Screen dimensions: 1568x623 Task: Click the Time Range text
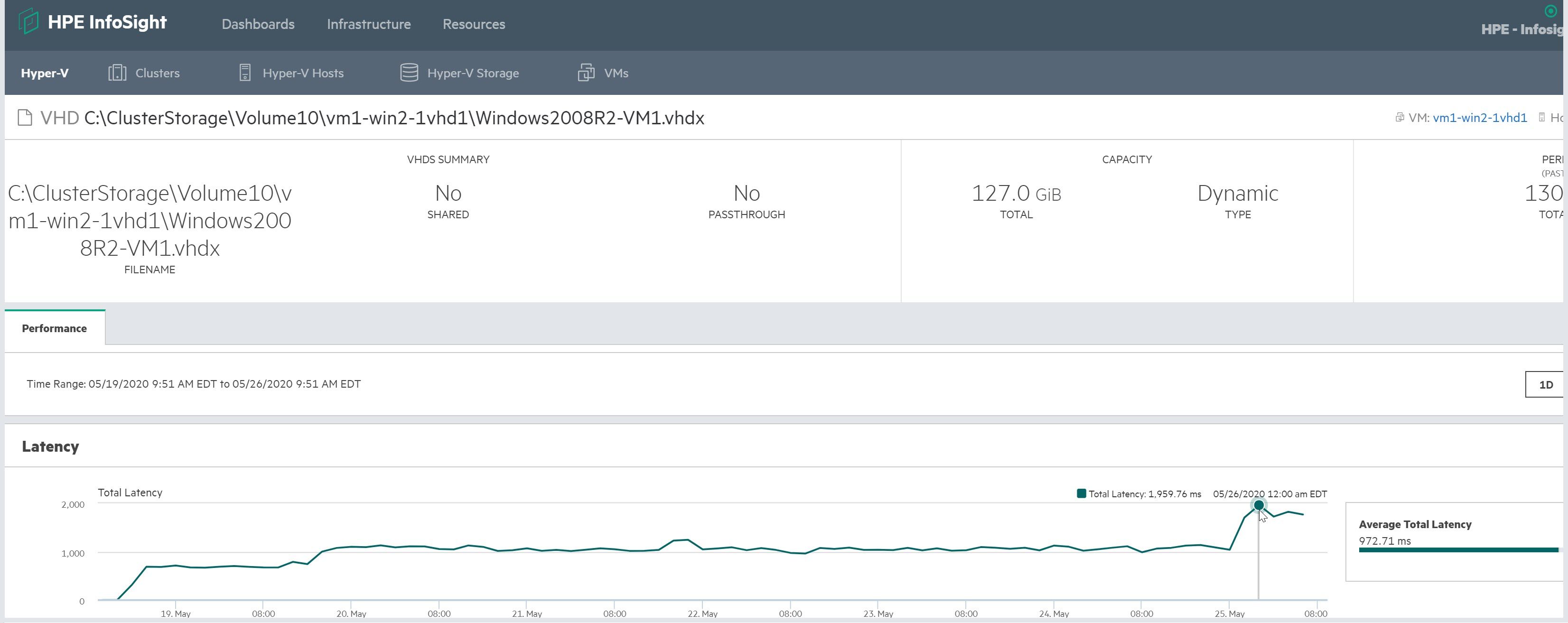[x=194, y=384]
